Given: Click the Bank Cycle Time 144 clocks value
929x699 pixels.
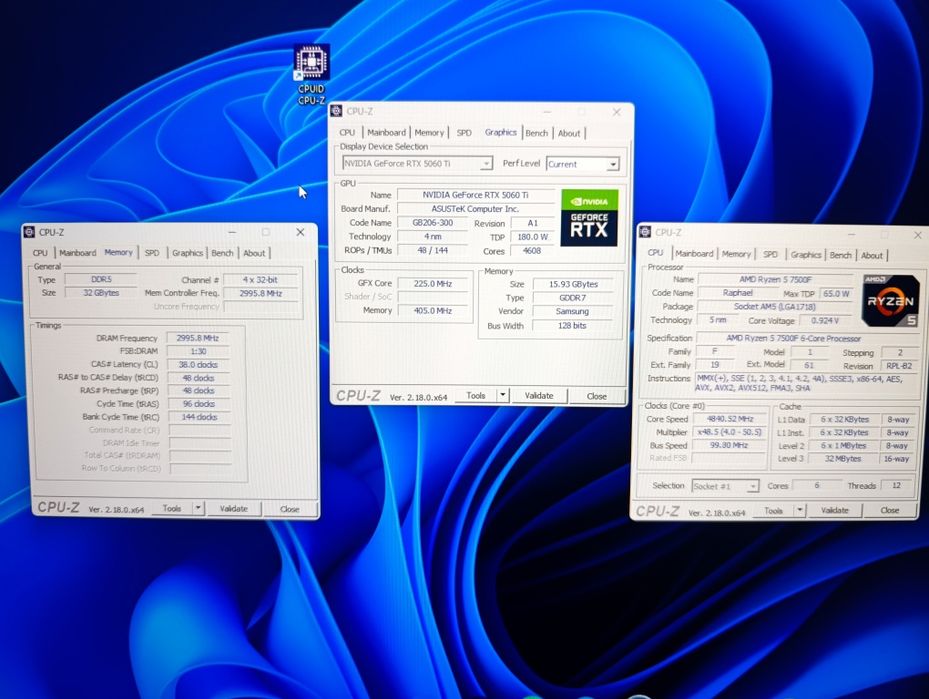Looking at the screenshot, I should [199, 417].
